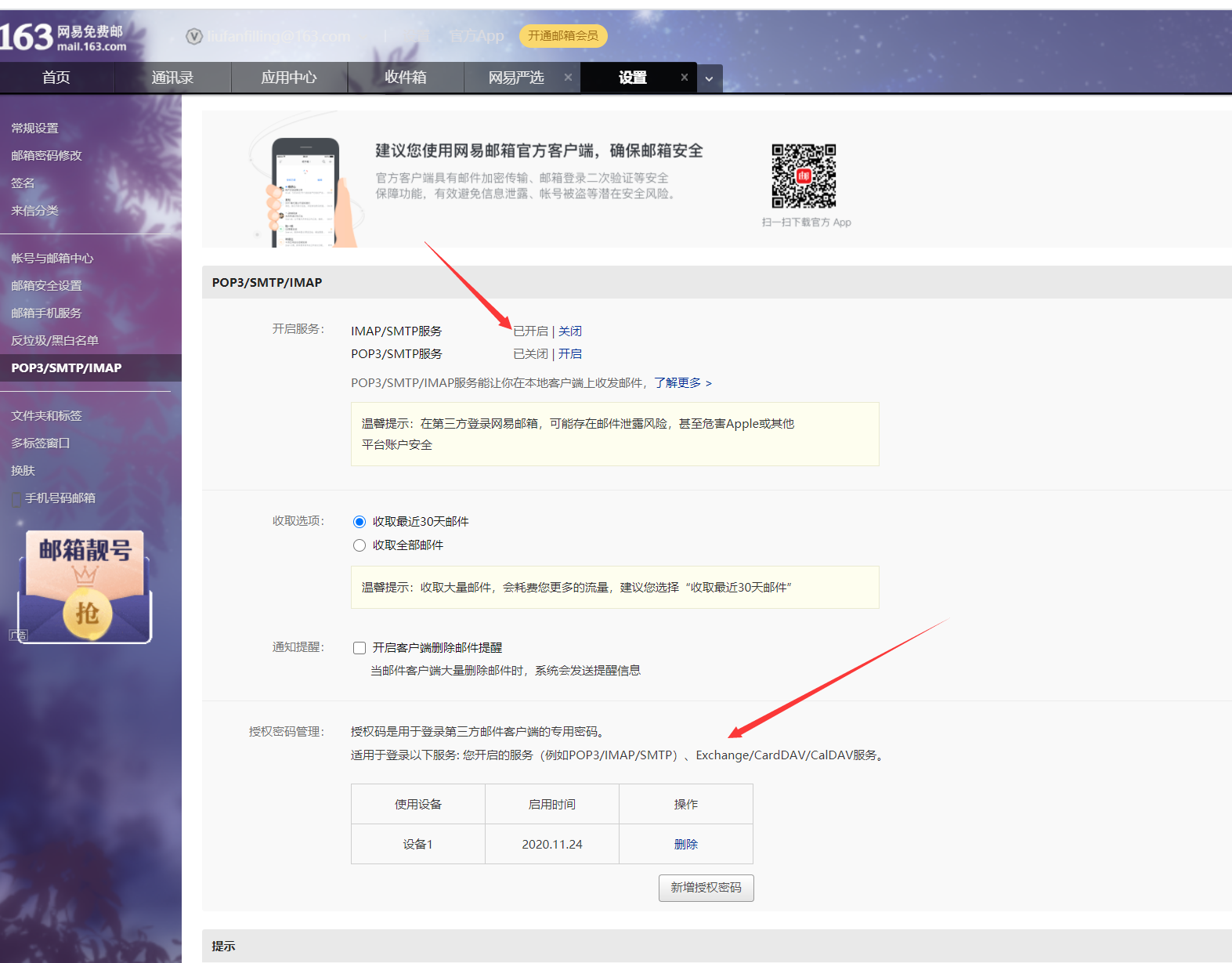Switch to 收件箱 tab
This screenshot has width=1232, height=963.
click(x=406, y=77)
